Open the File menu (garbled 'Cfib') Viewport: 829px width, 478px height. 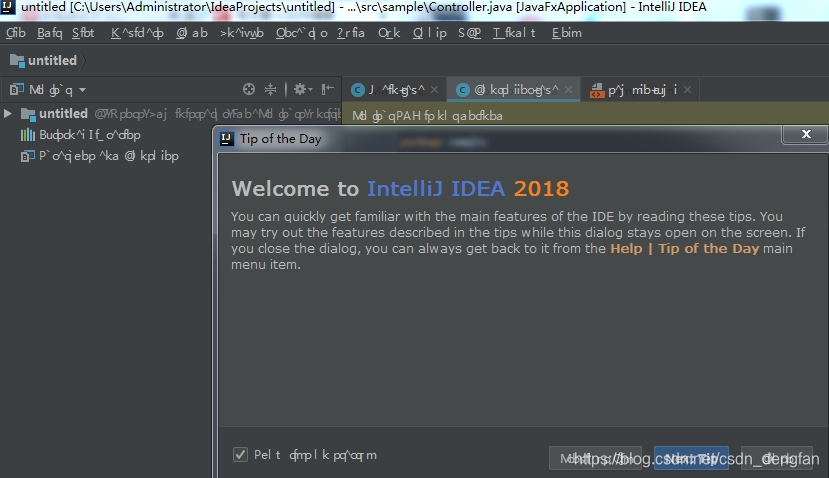[15, 33]
